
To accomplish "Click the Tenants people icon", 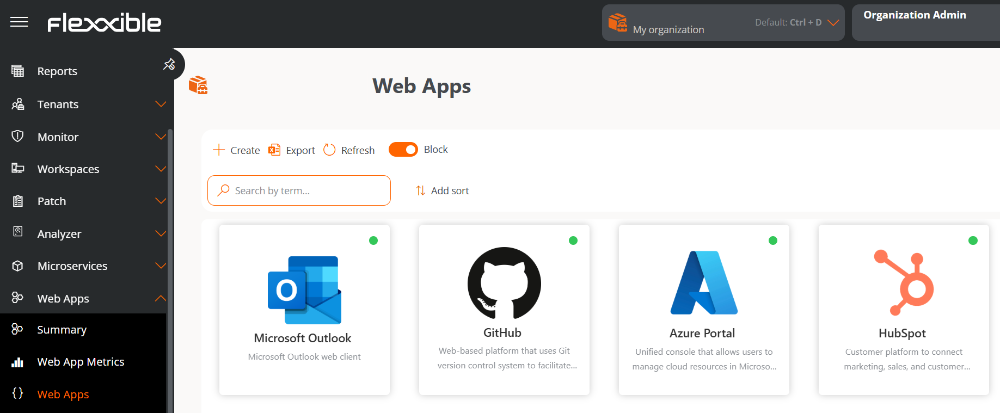I will click(18, 104).
